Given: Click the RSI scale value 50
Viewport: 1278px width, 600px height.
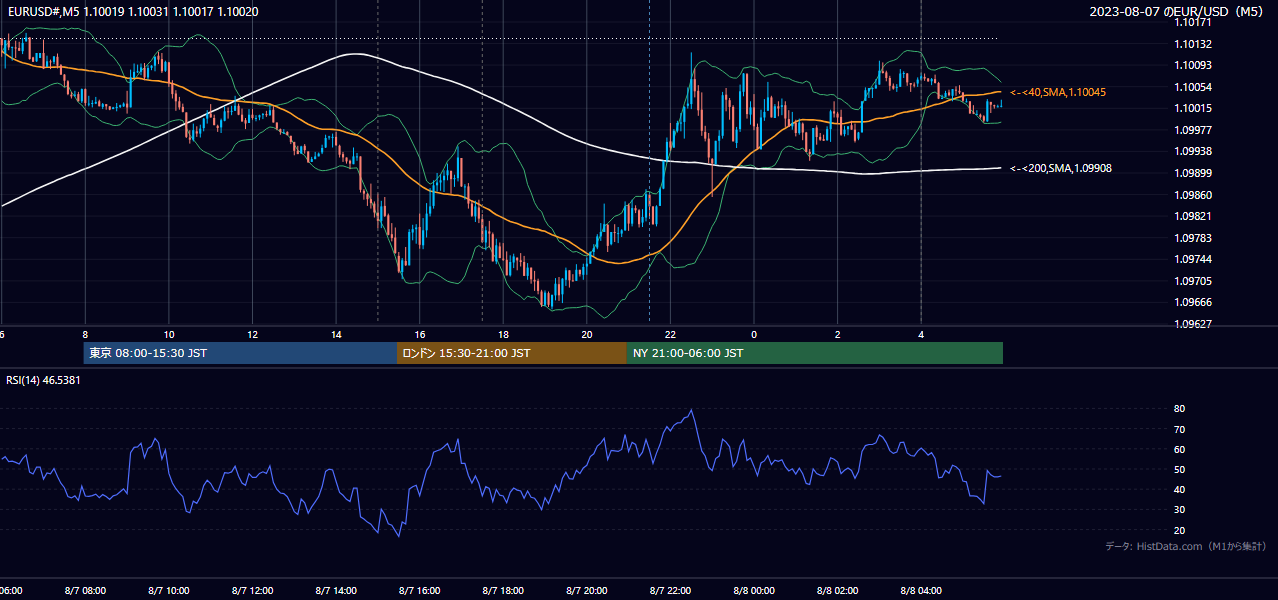Looking at the screenshot, I should [x=1179, y=469].
